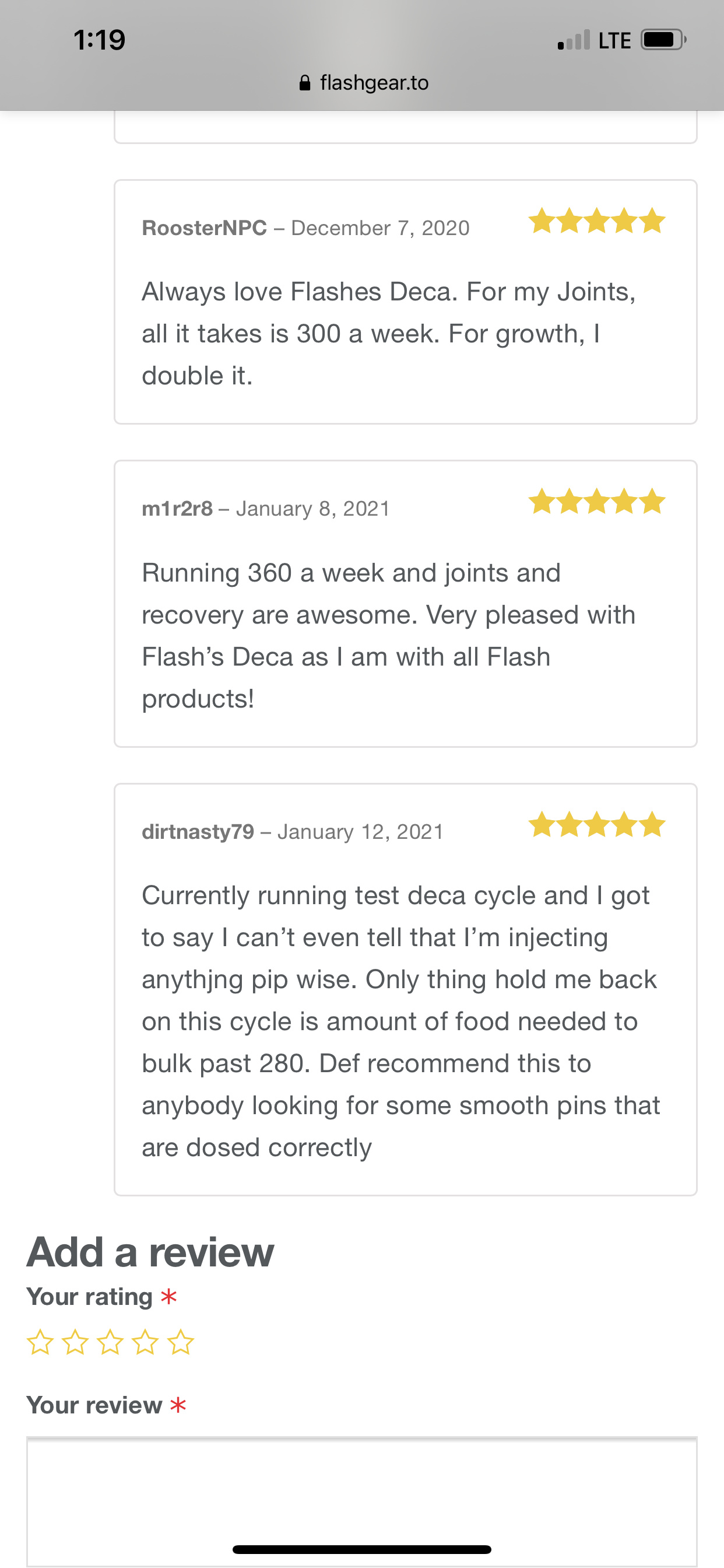
Task: Set rating to five stars
Action: (181, 1342)
